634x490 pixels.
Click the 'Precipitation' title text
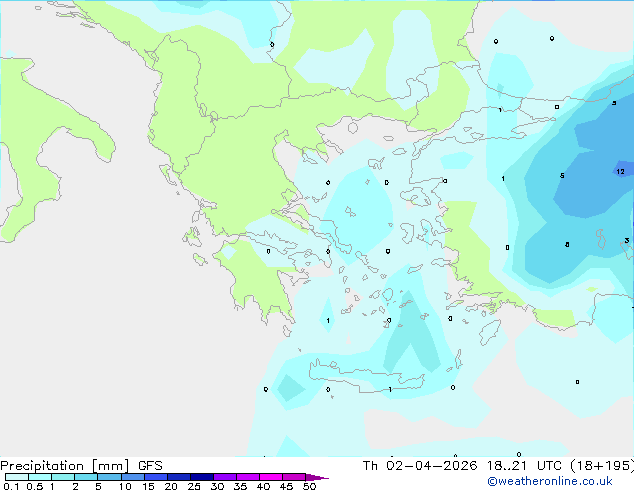42,466
